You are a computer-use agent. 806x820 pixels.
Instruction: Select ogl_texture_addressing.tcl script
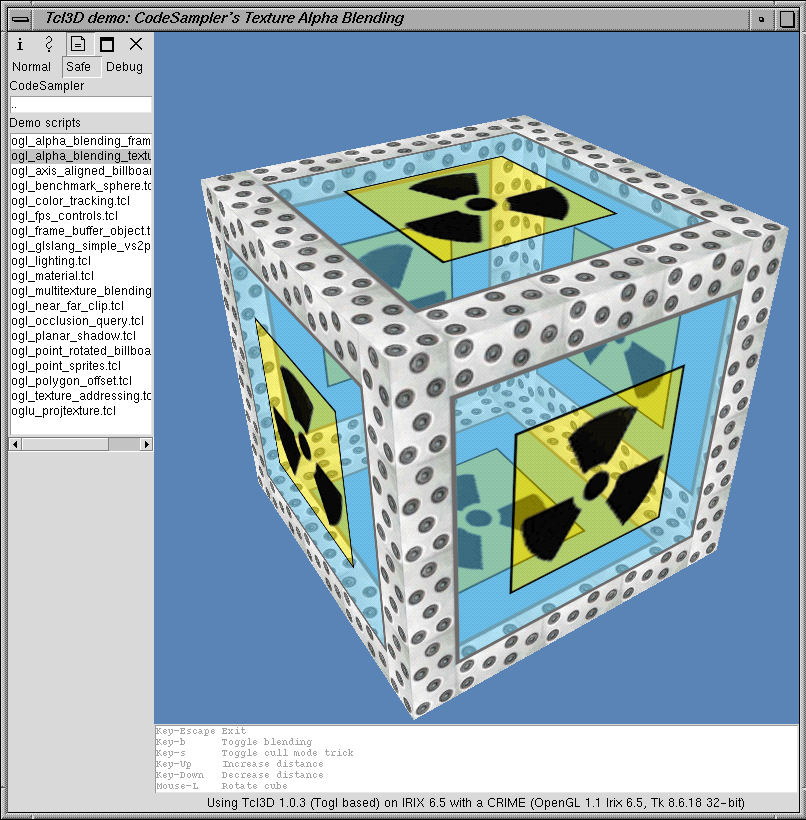pyautogui.click(x=81, y=396)
